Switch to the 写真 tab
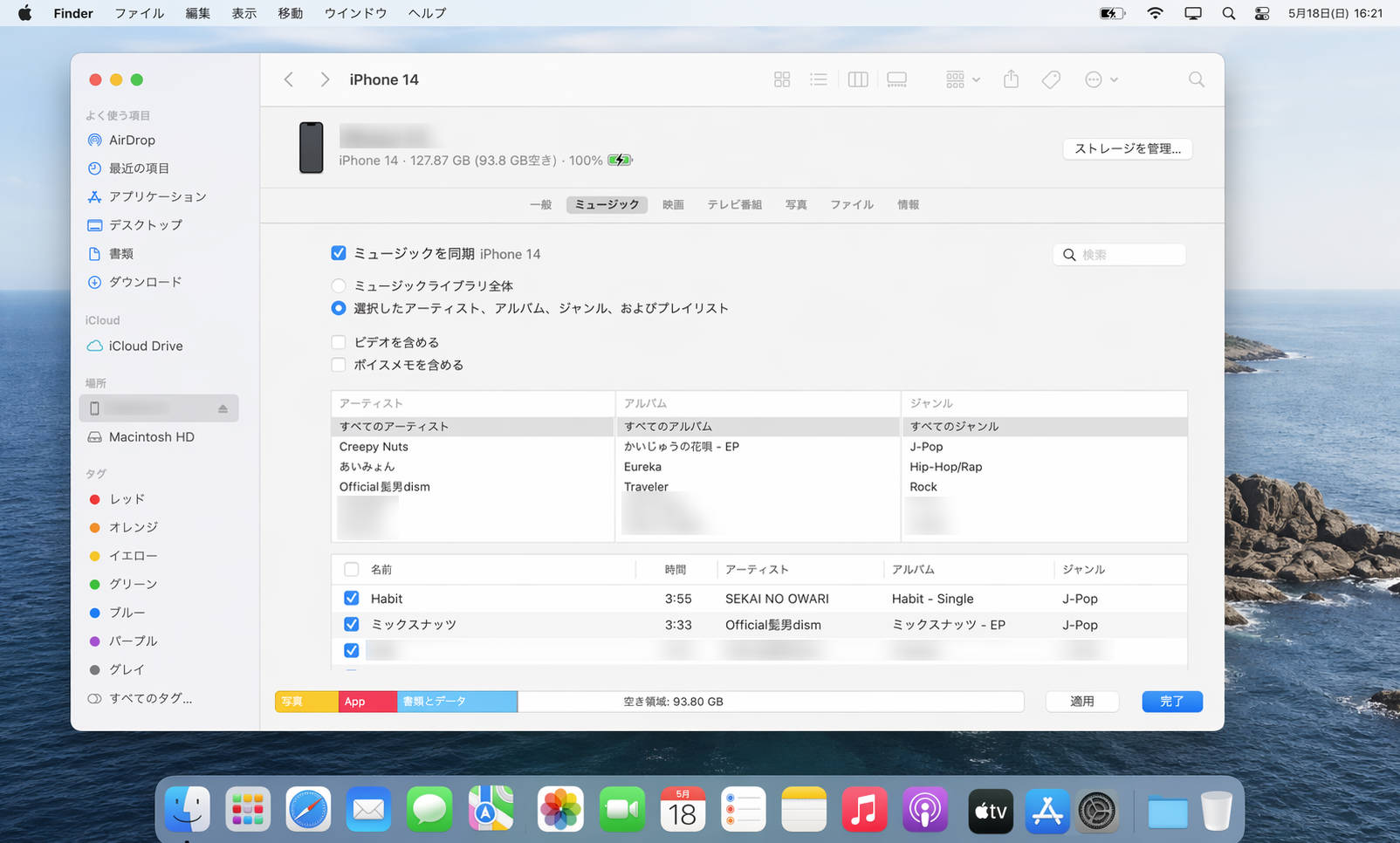The width and height of the screenshot is (1400, 843). pyautogui.click(x=795, y=204)
